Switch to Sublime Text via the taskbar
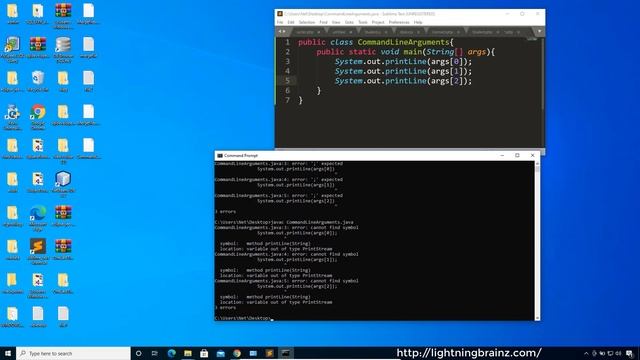 tap(269, 353)
